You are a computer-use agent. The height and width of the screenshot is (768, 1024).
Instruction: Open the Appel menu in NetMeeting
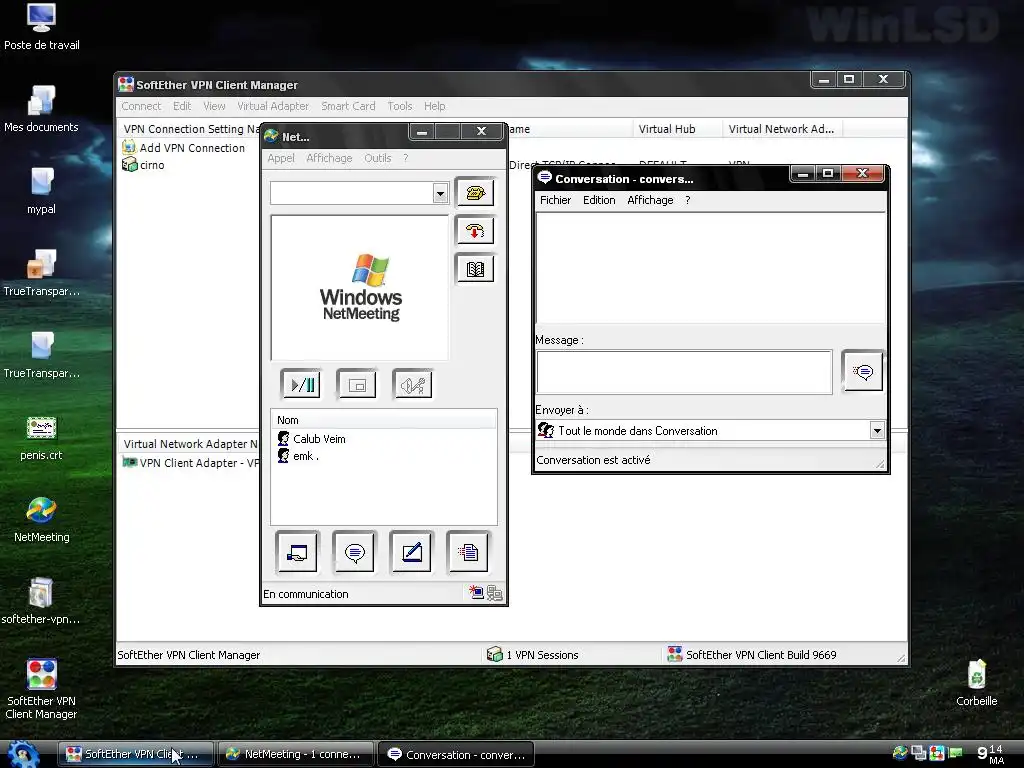281,158
